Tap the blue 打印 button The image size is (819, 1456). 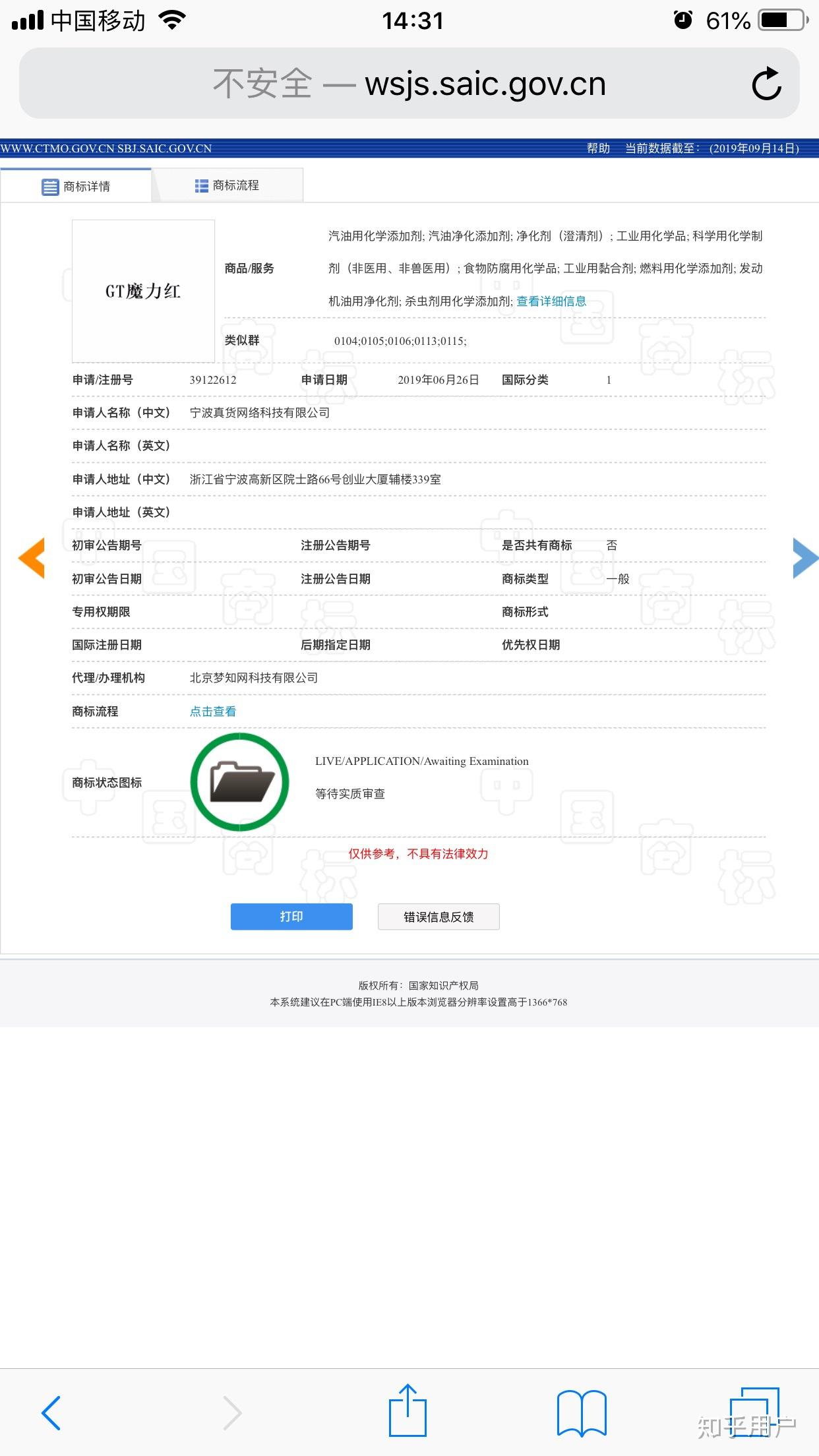pos(291,917)
